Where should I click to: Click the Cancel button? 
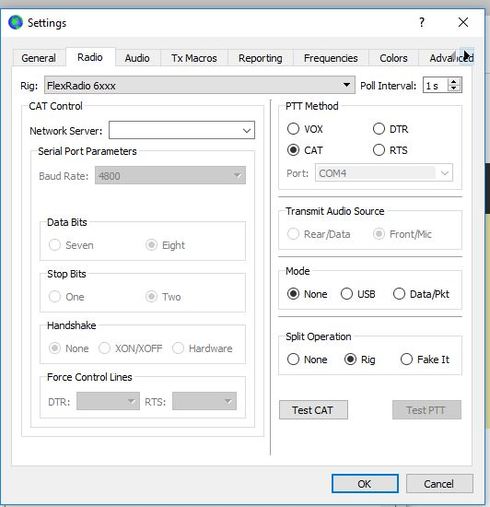click(x=439, y=484)
